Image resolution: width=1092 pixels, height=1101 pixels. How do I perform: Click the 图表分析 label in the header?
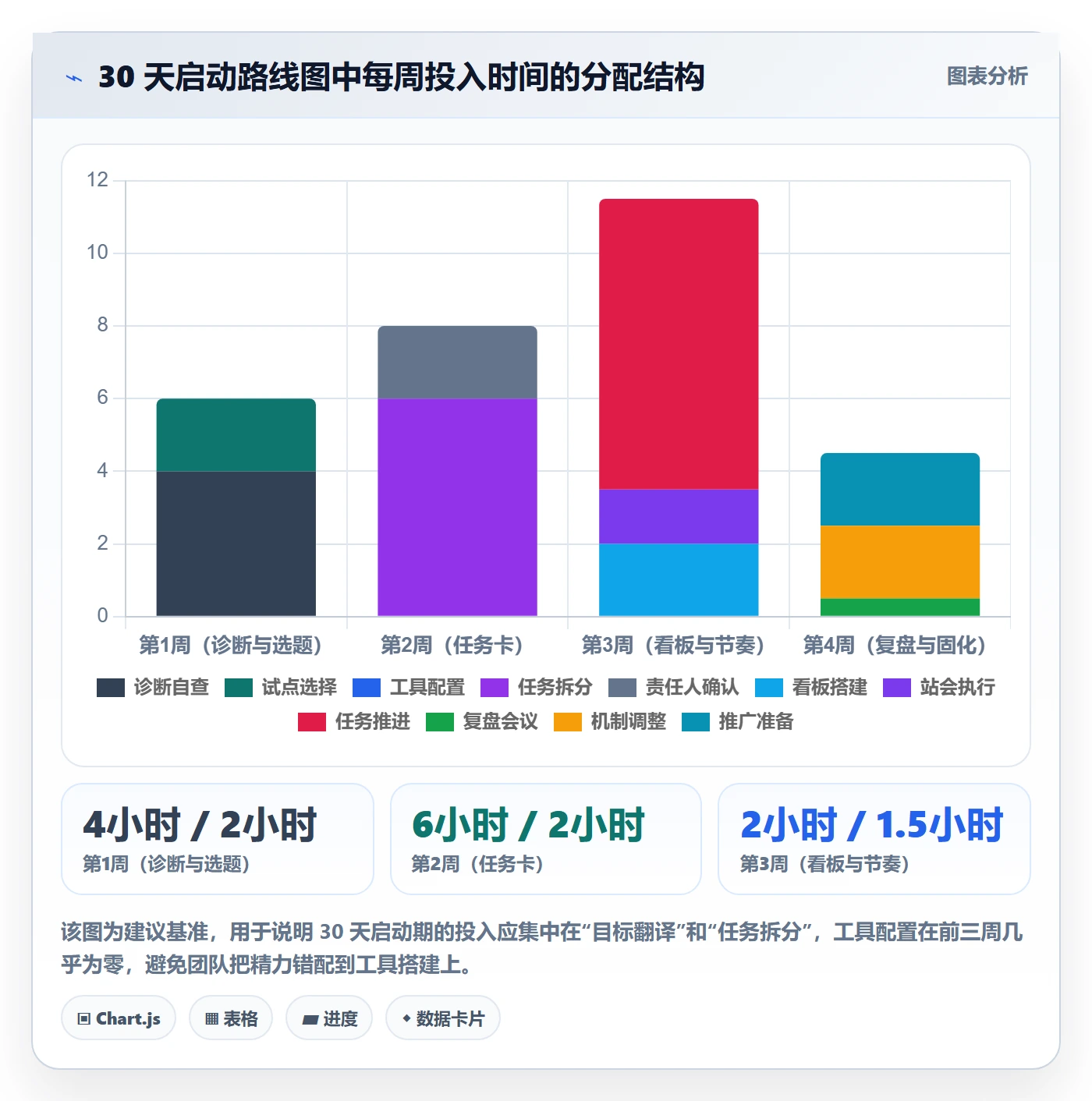(x=987, y=76)
